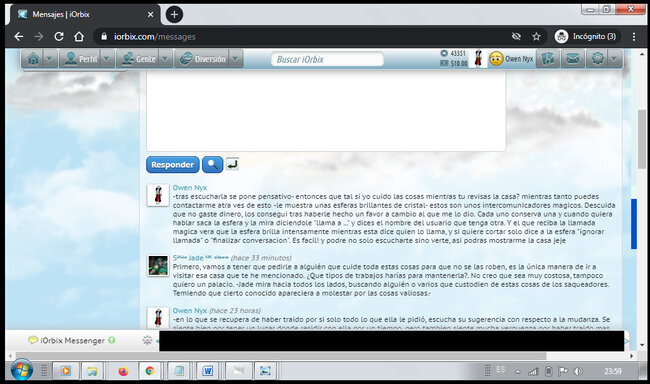Open the mail envelope icon in navbar

coord(572,59)
